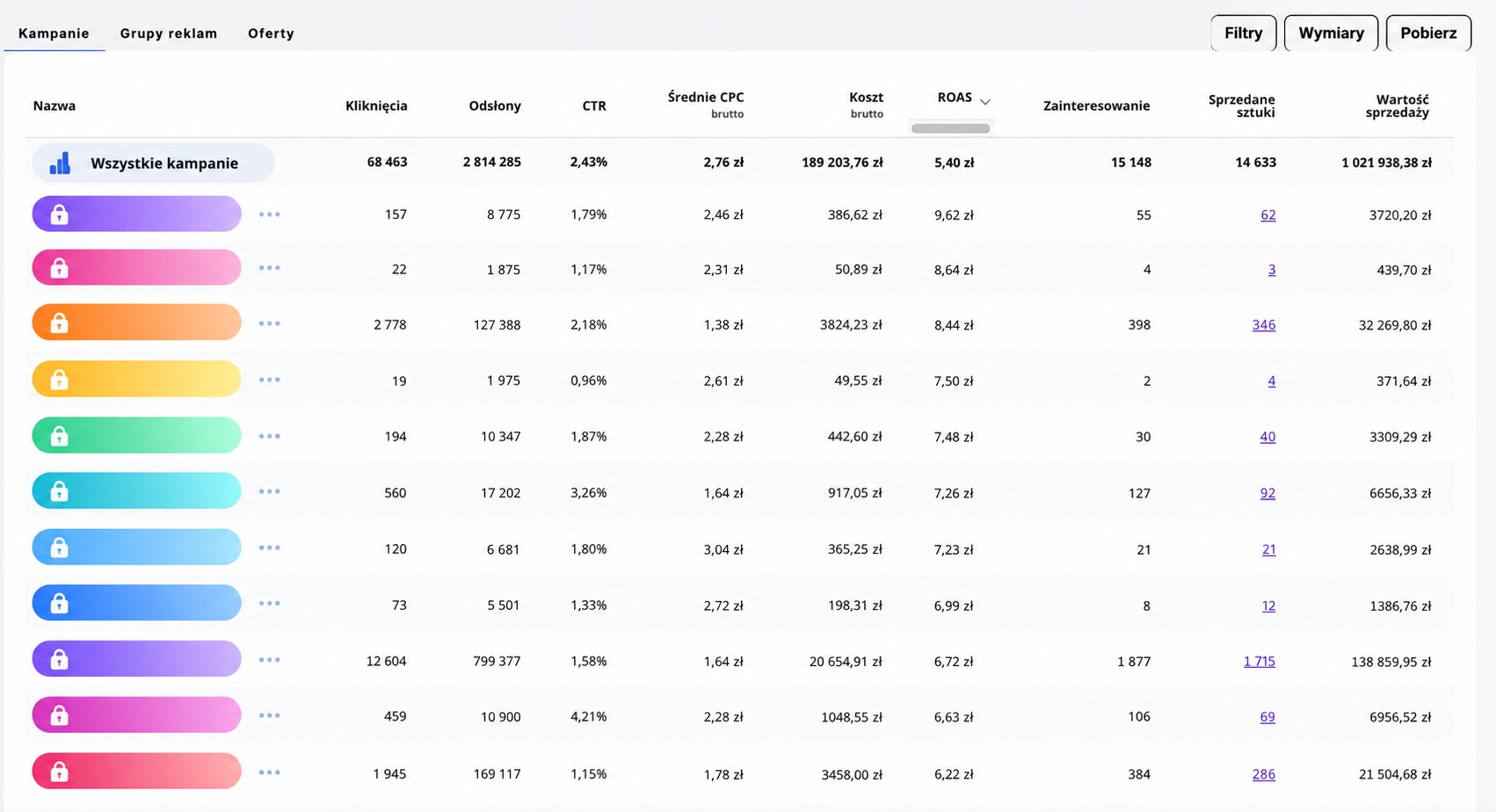Sort by Wartość sprzedaży column header
Image resolution: width=1496 pixels, height=812 pixels.
click(x=1397, y=105)
